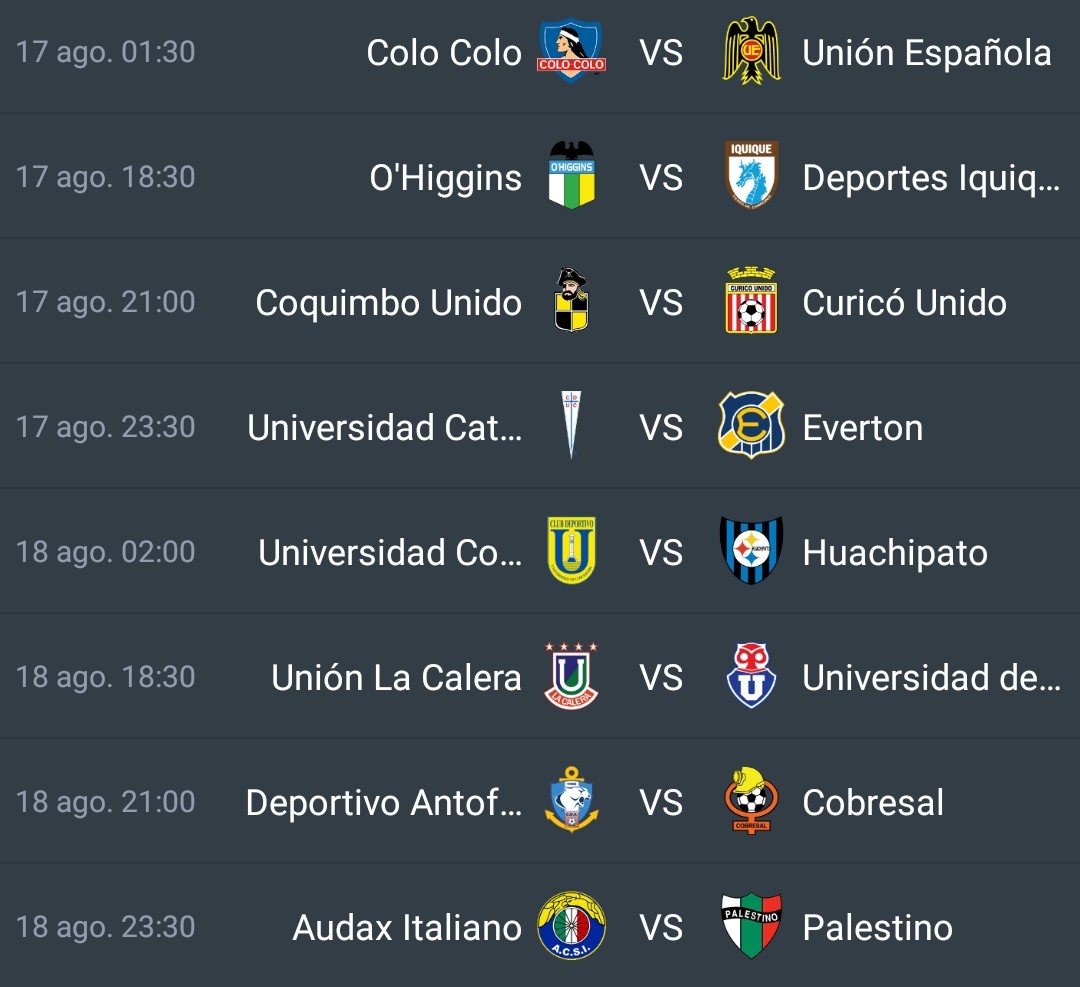Open the Deportes Iquique dragon logo

[x=751, y=175]
